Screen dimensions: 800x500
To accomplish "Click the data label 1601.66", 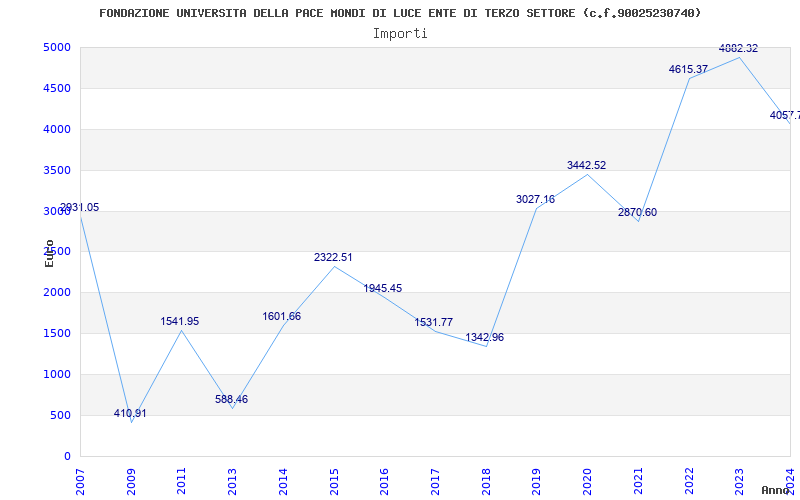I will [282, 316].
